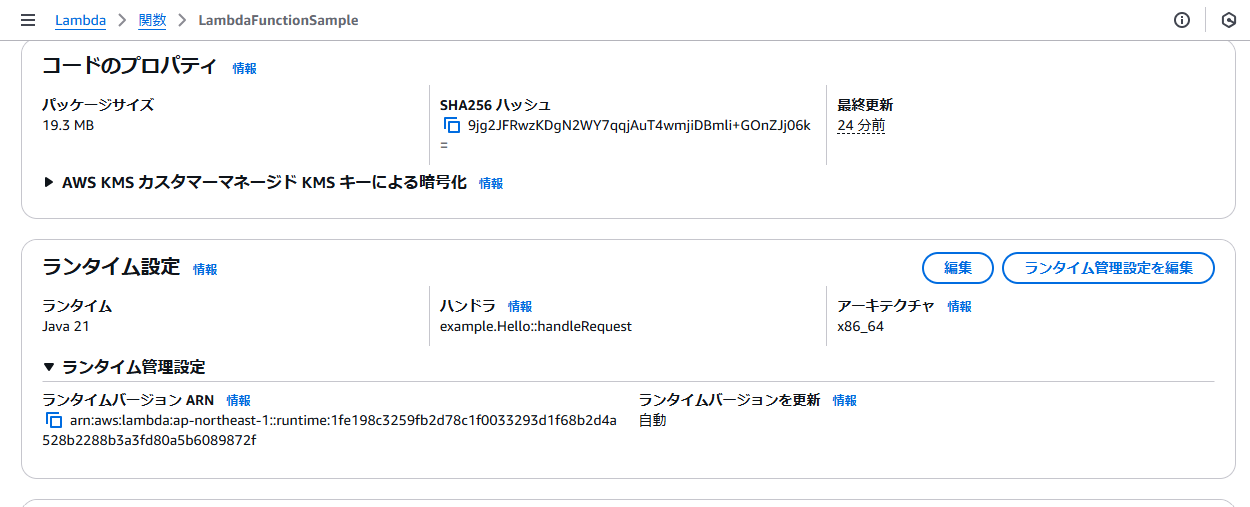1250x507 pixels.
Task: Copy the runtime version ARN
Action: tap(54, 421)
